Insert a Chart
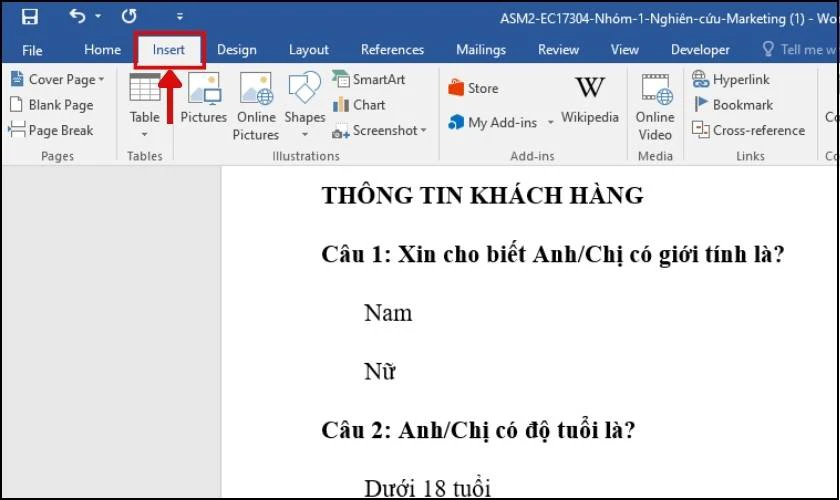Viewport: 840px width, 500px height. 359,105
